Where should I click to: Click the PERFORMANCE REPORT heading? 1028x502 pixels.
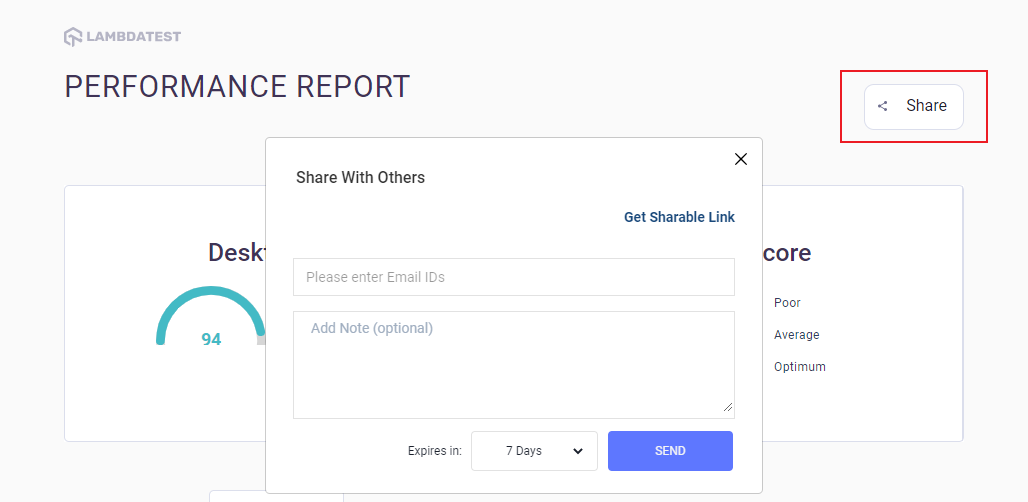237,87
